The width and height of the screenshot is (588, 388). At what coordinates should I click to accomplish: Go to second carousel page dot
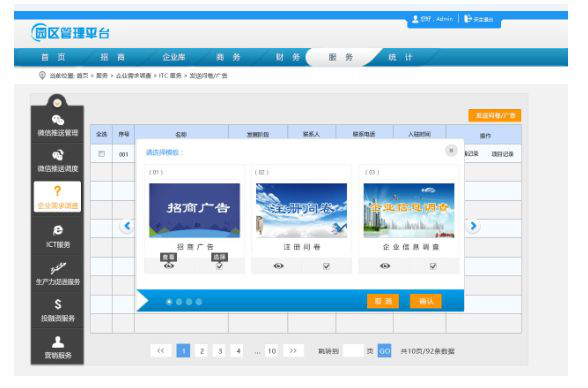[179, 301]
